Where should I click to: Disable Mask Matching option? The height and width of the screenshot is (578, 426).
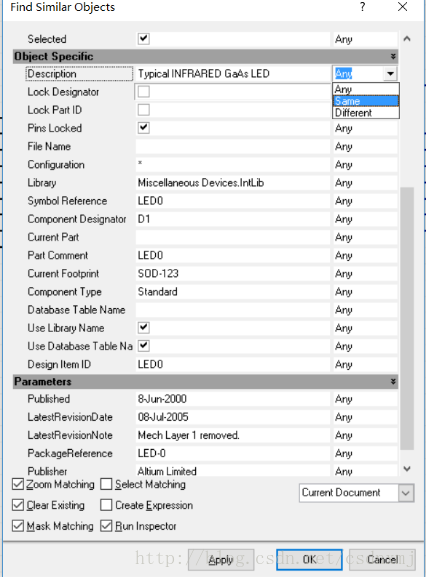coord(18,526)
